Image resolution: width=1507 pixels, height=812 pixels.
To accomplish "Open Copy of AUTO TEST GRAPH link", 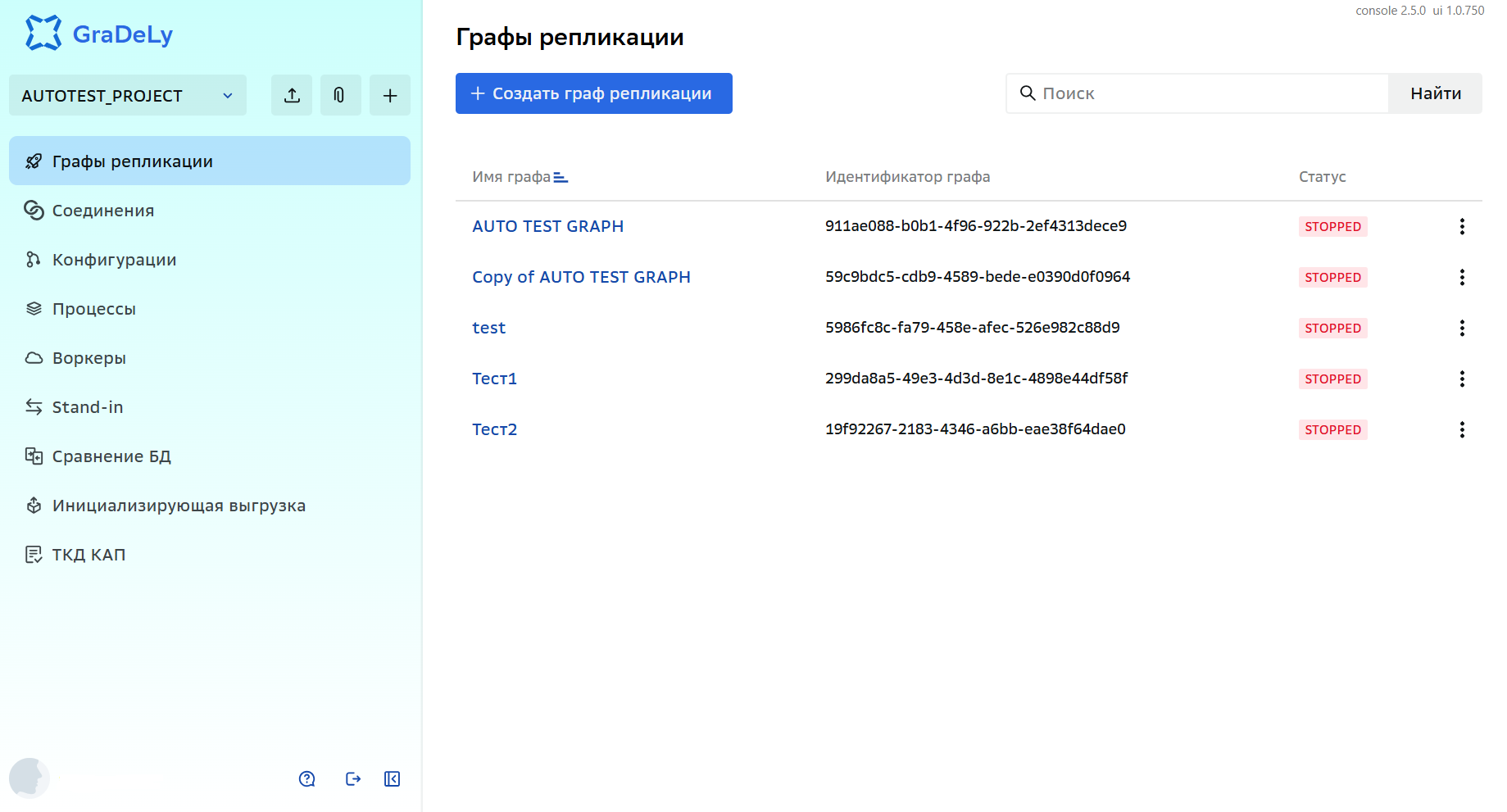I will click(x=581, y=277).
